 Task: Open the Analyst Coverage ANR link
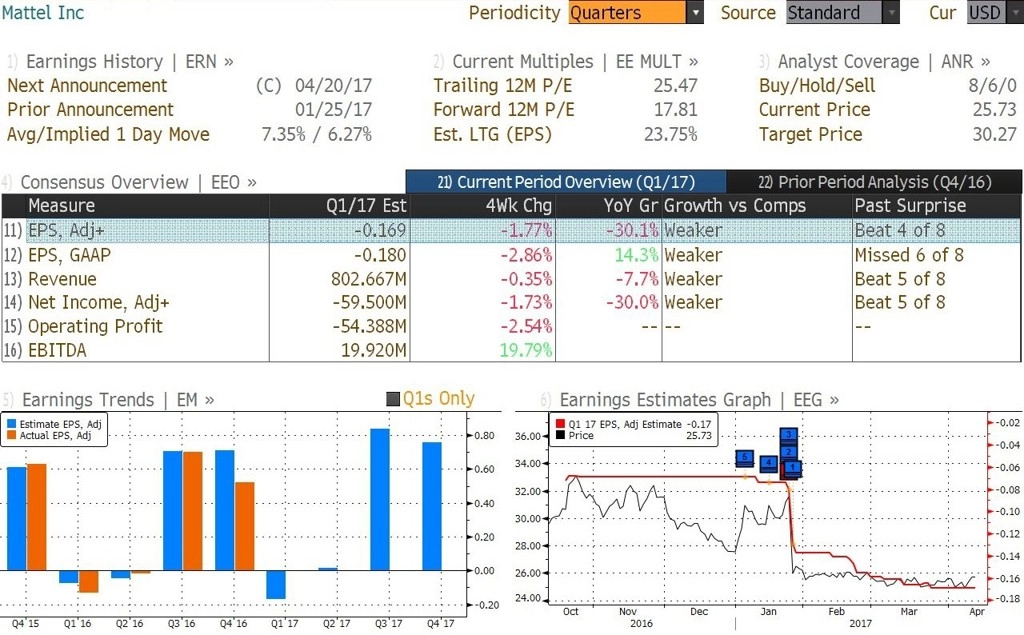tap(884, 61)
